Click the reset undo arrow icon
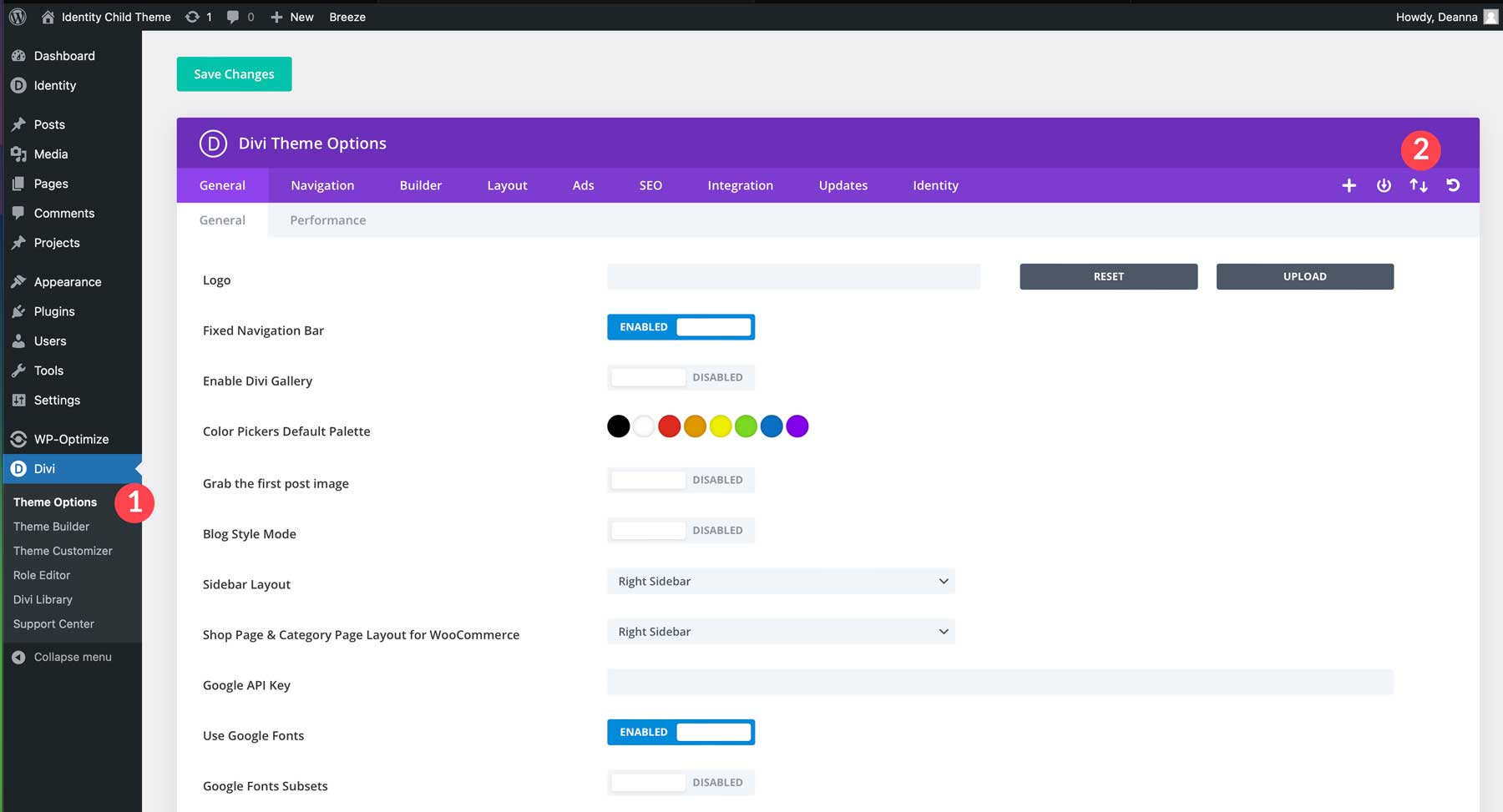This screenshot has width=1503, height=812. coord(1453,185)
